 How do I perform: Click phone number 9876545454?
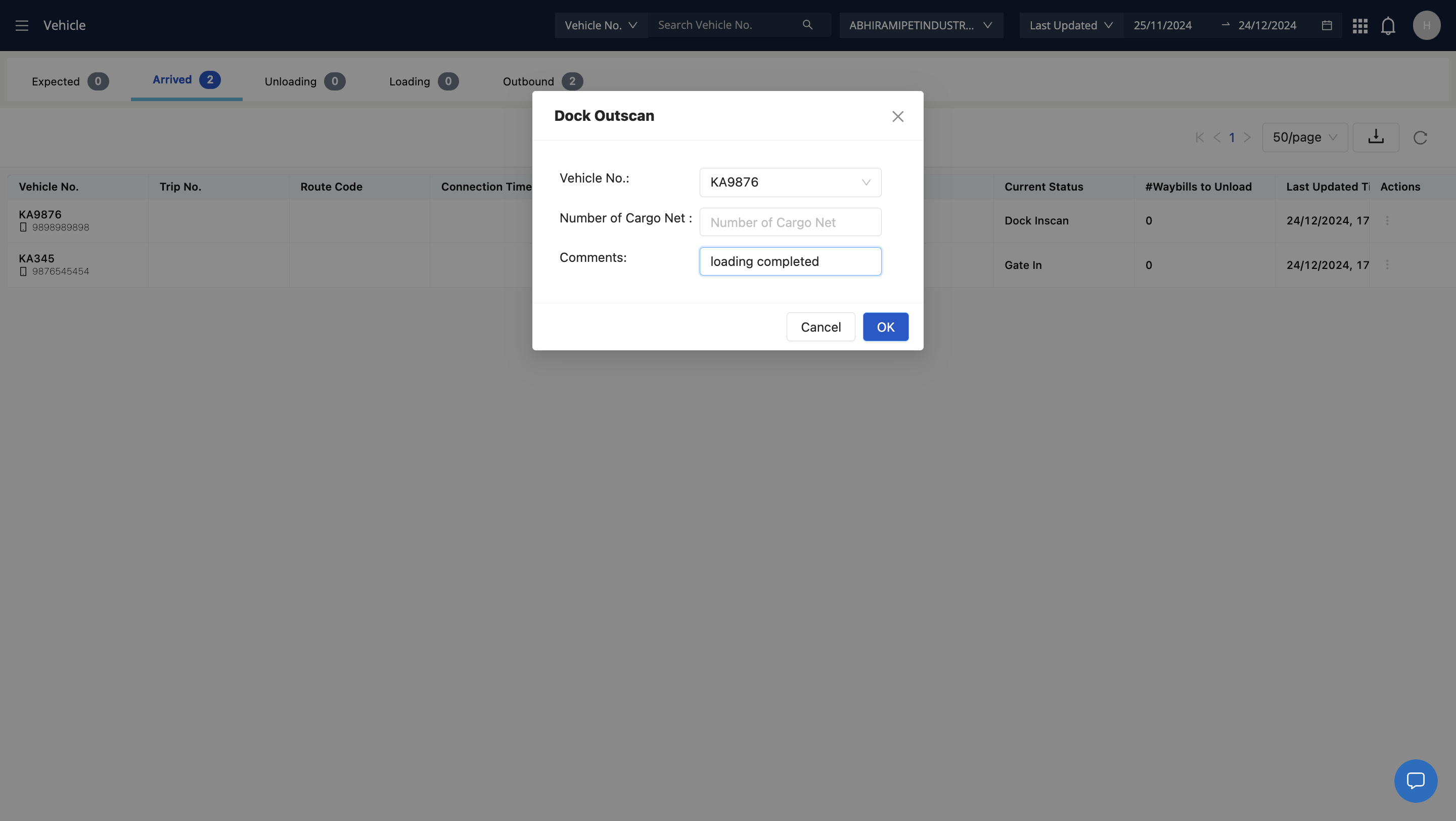click(x=61, y=271)
